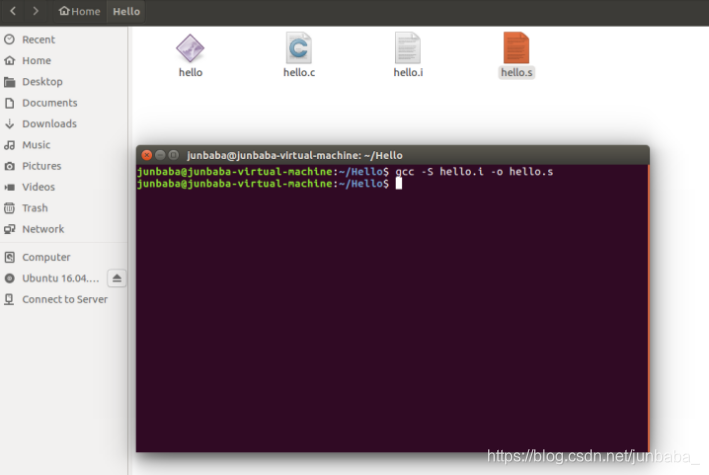
Task: Select the orange hello.s file icon
Action: click(x=516, y=48)
